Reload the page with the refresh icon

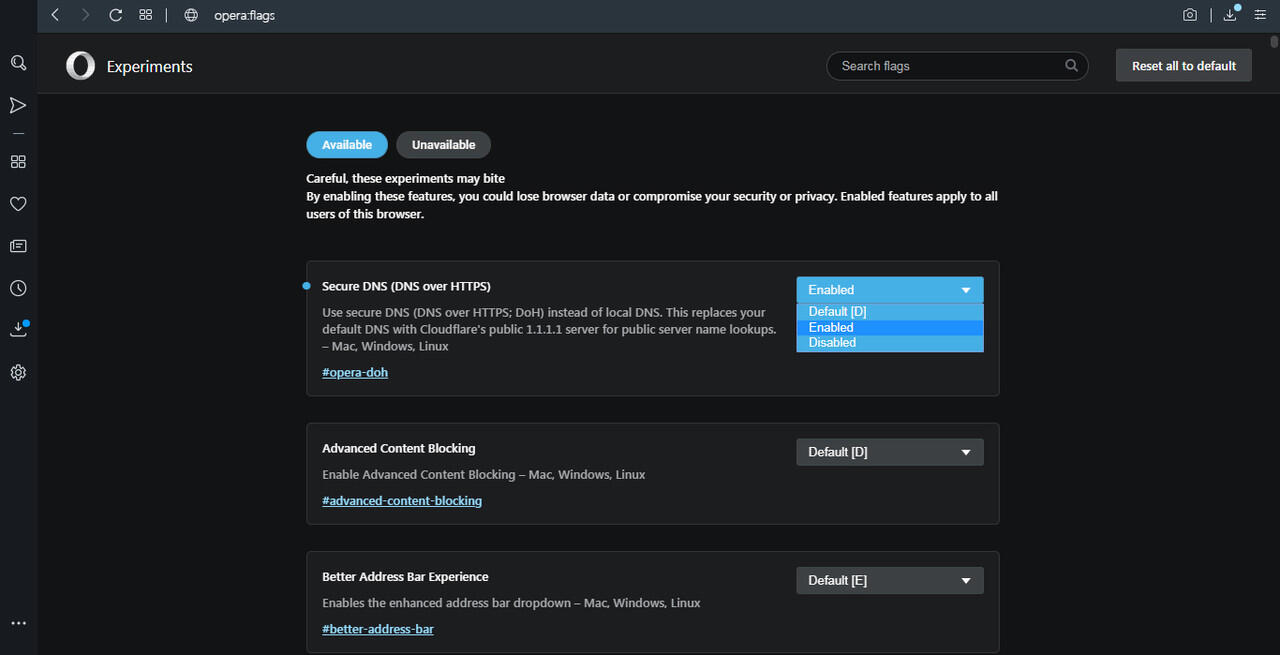(116, 15)
